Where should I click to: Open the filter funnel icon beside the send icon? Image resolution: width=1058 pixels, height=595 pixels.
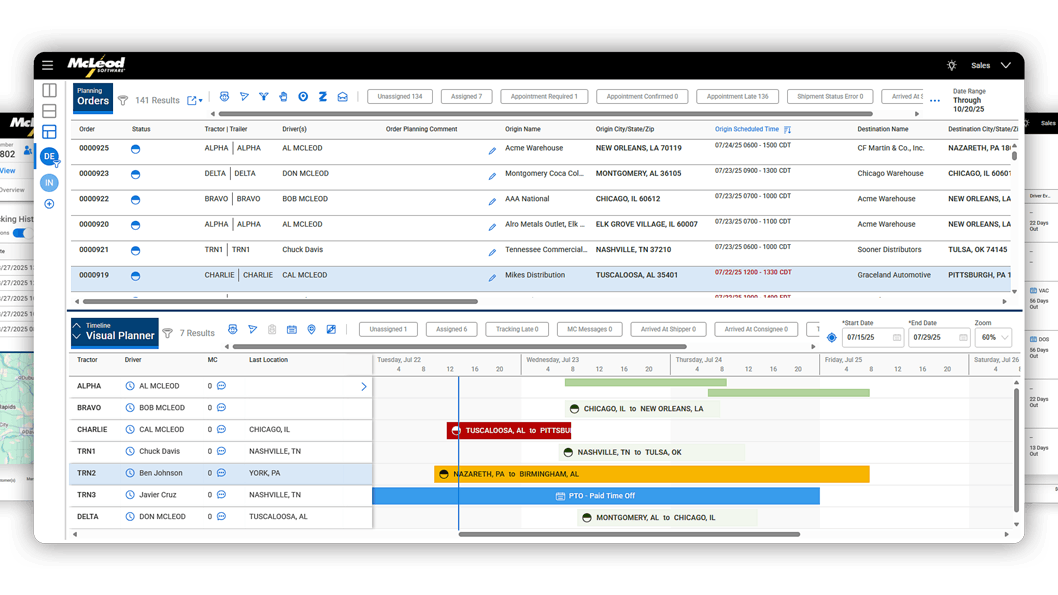point(263,97)
